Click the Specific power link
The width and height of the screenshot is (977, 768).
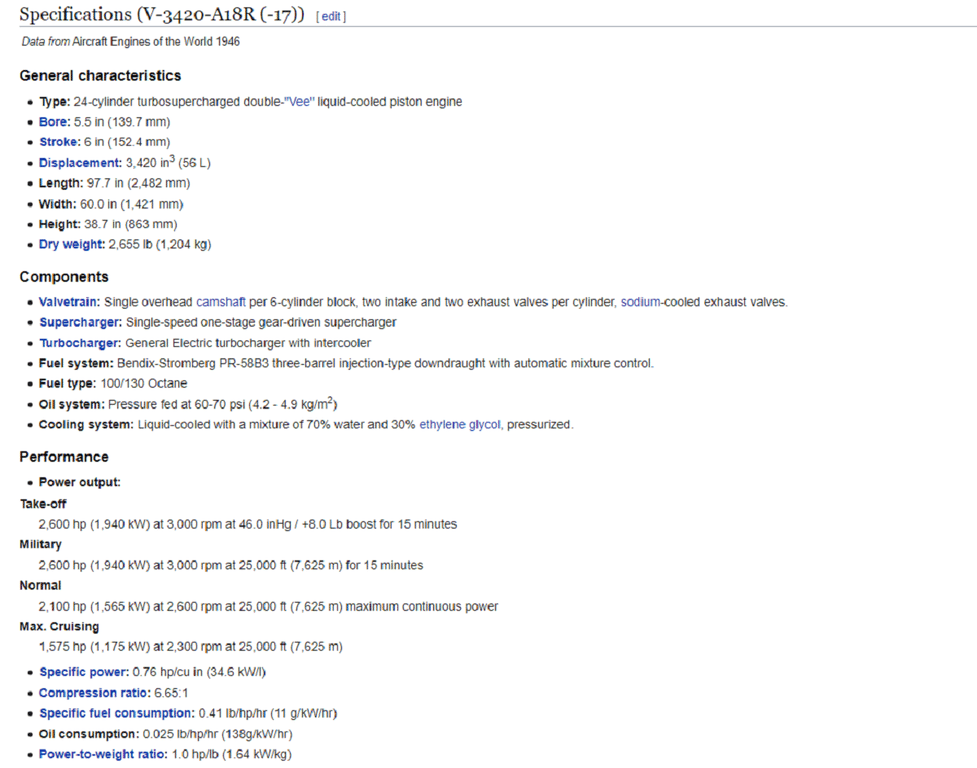83,672
